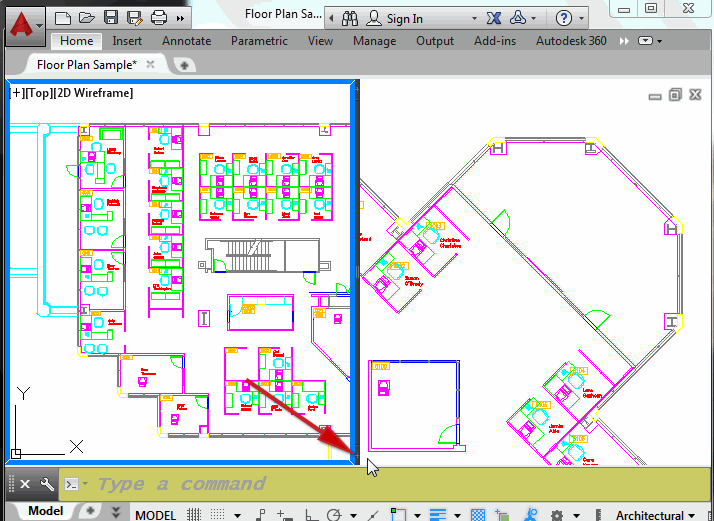The height and width of the screenshot is (521, 714).
Task: Click the Open file icon
Action: [87, 18]
